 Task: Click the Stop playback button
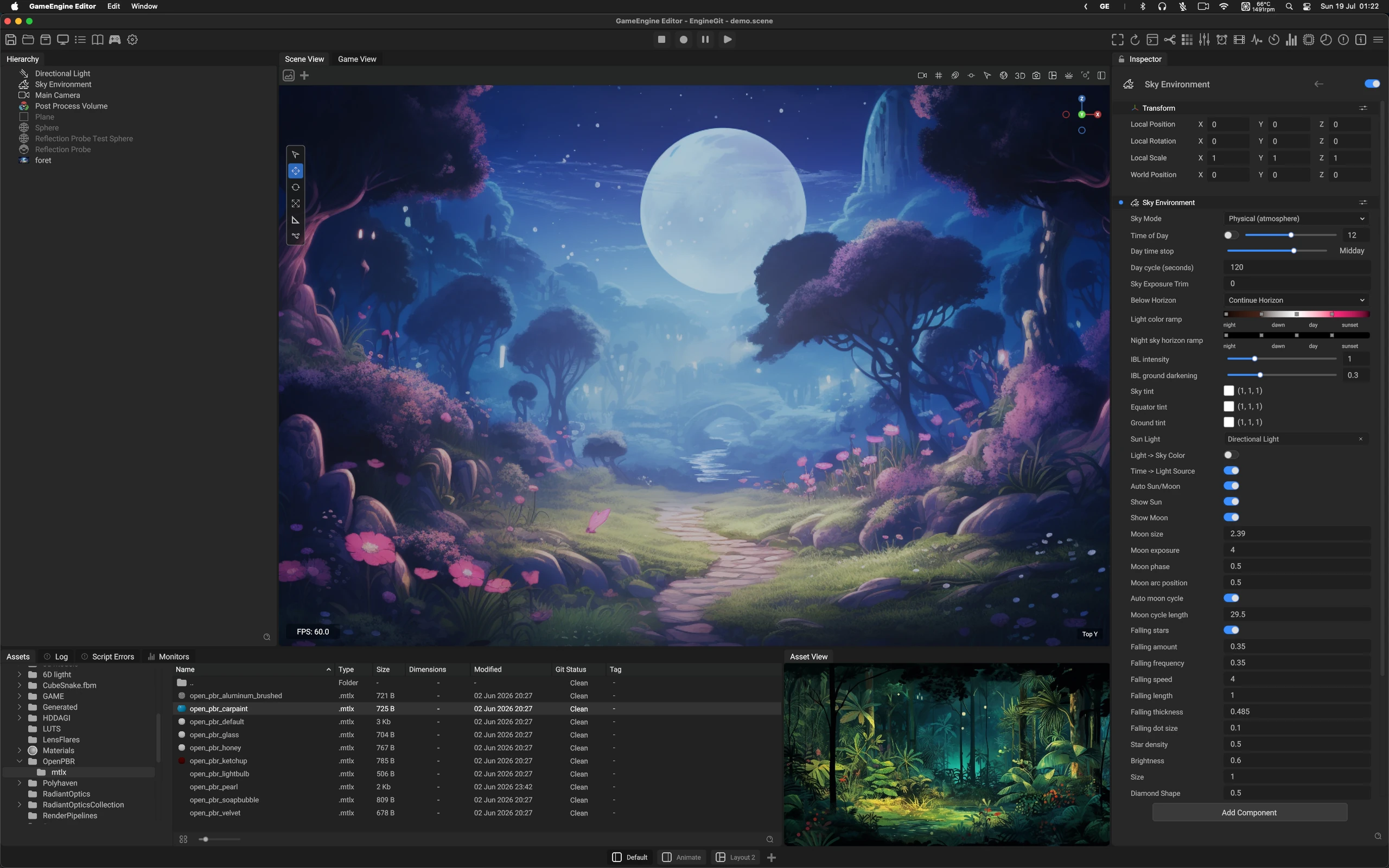662,40
